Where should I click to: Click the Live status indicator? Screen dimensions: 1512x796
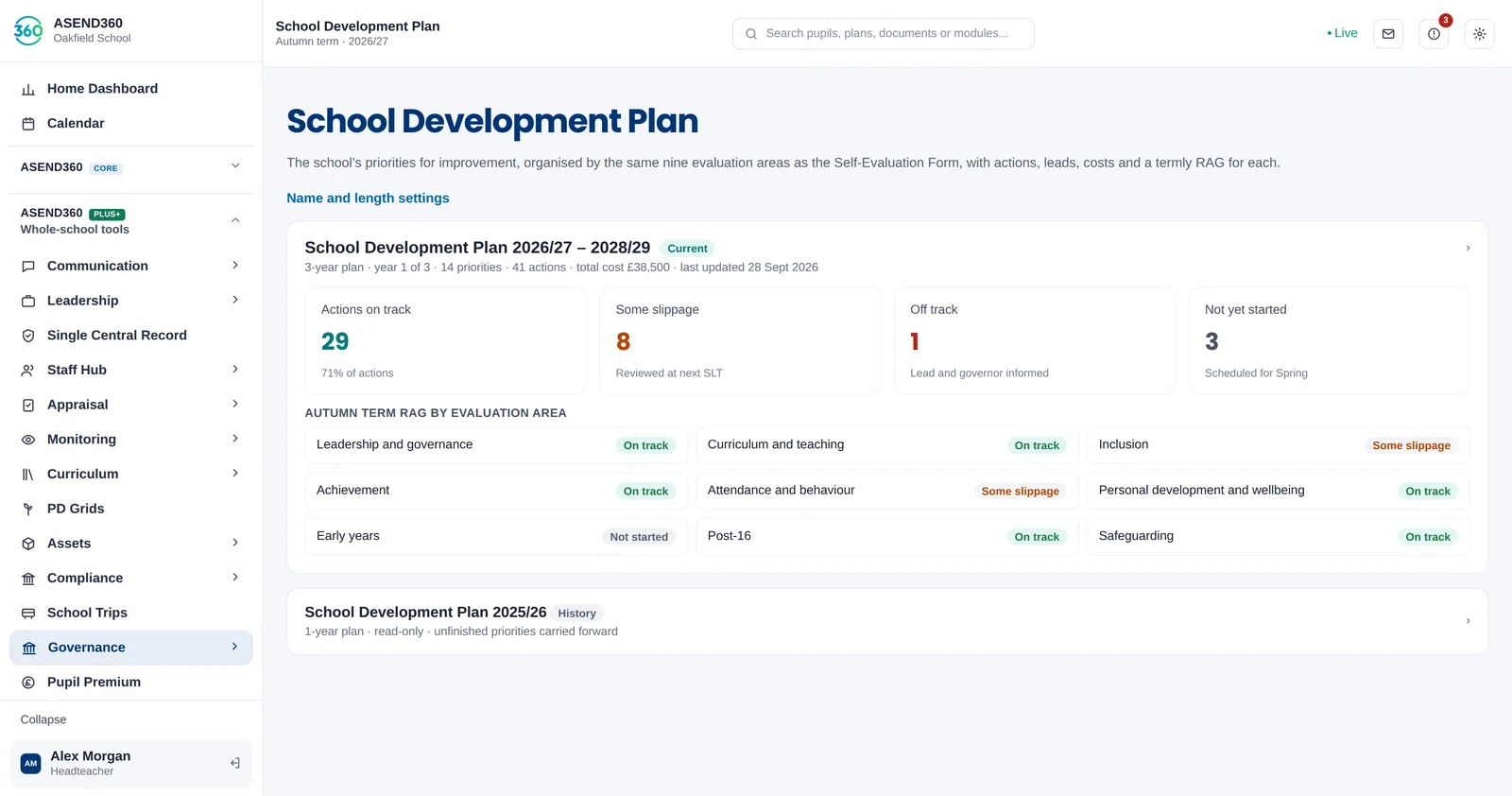pos(1342,33)
